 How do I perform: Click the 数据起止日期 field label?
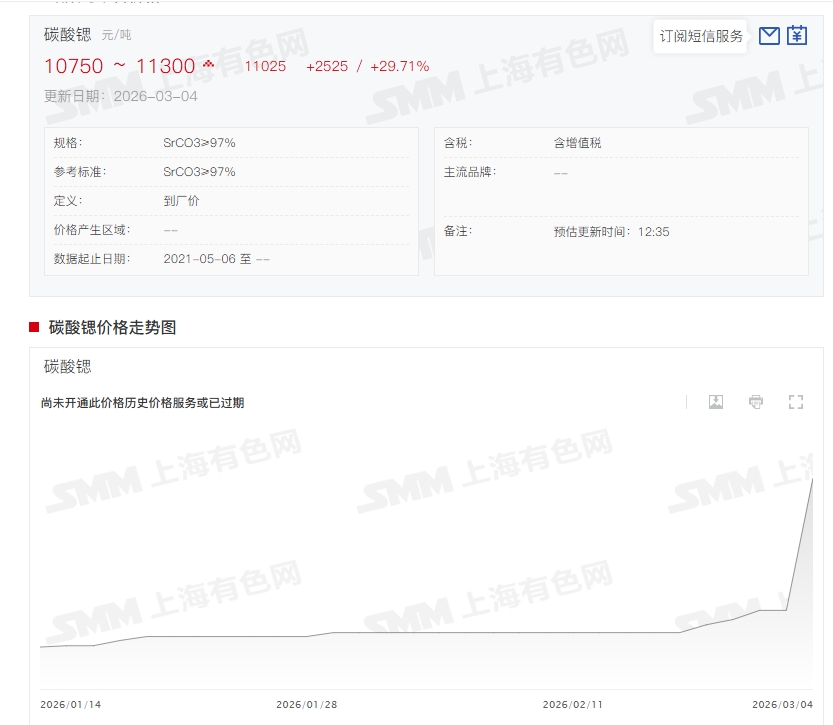click(92, 259)
